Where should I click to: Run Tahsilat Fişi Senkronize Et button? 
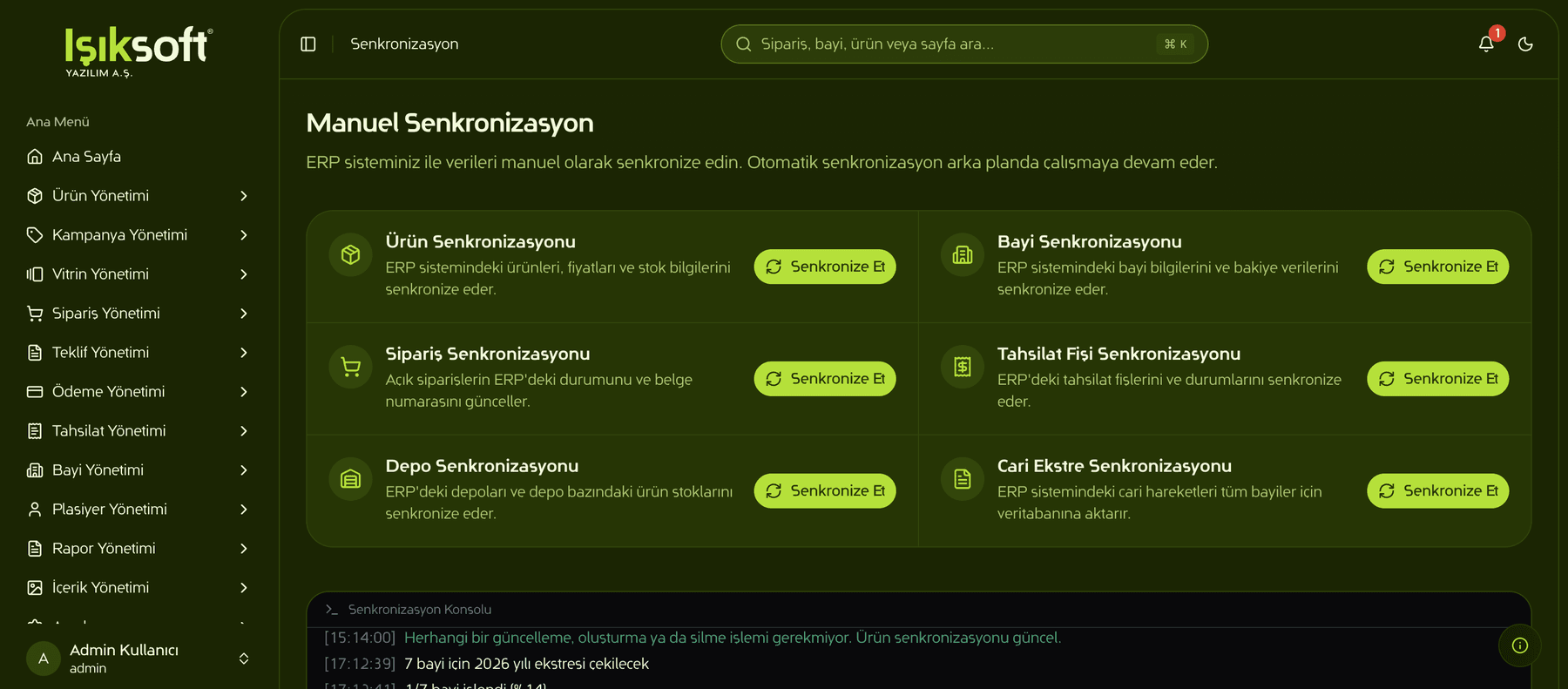(x=1438, y=379)
